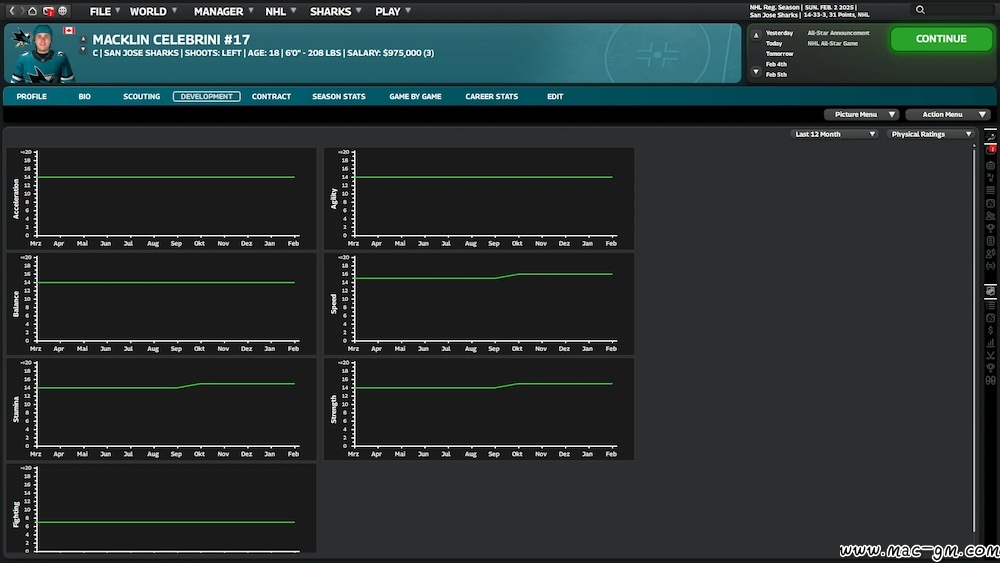This screenshot has height=563, width=1000.
Task: Open the Physical Ratings category dropdown
Action: pyautogui.click(x=931, y=134)
